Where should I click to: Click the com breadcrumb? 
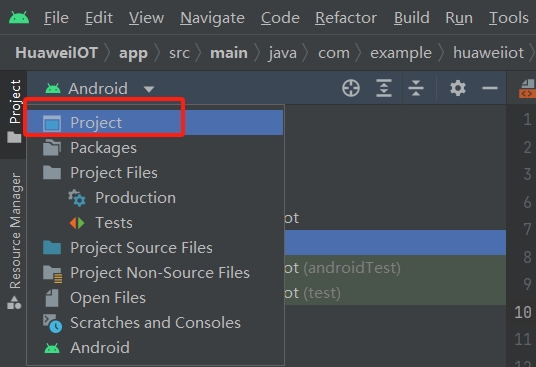[334, 53]
